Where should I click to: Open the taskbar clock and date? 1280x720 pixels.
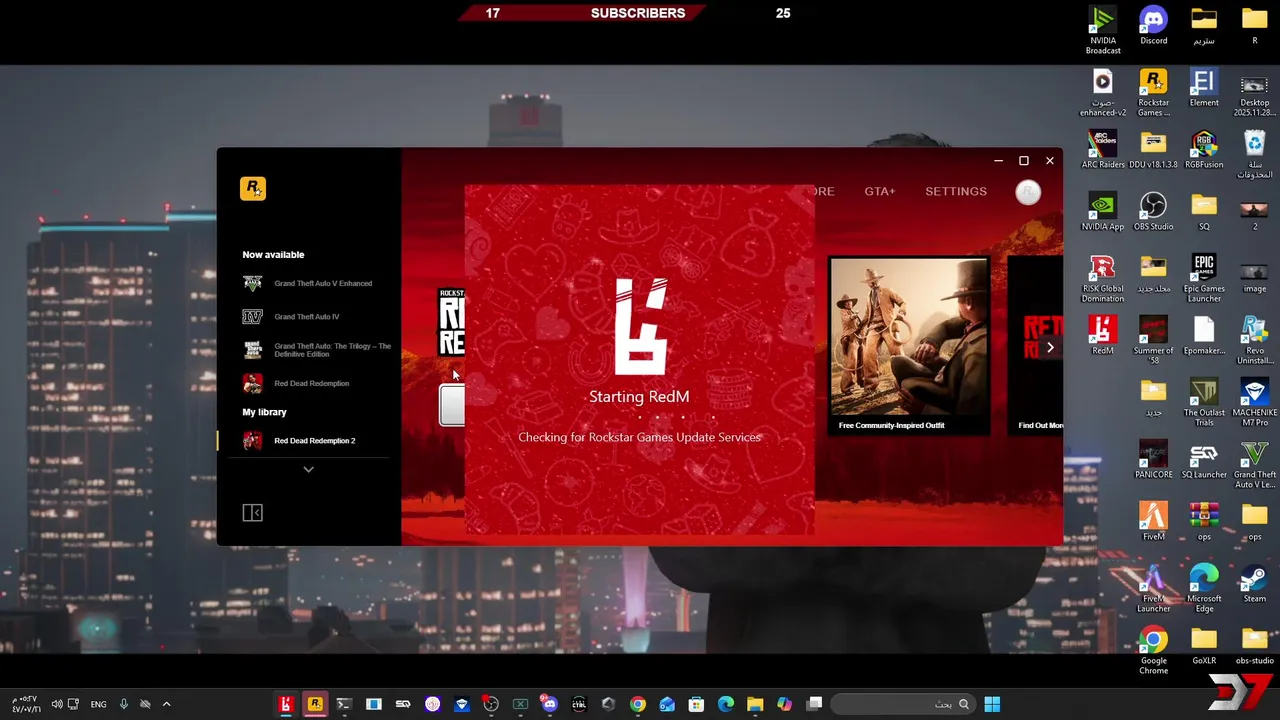26,704
